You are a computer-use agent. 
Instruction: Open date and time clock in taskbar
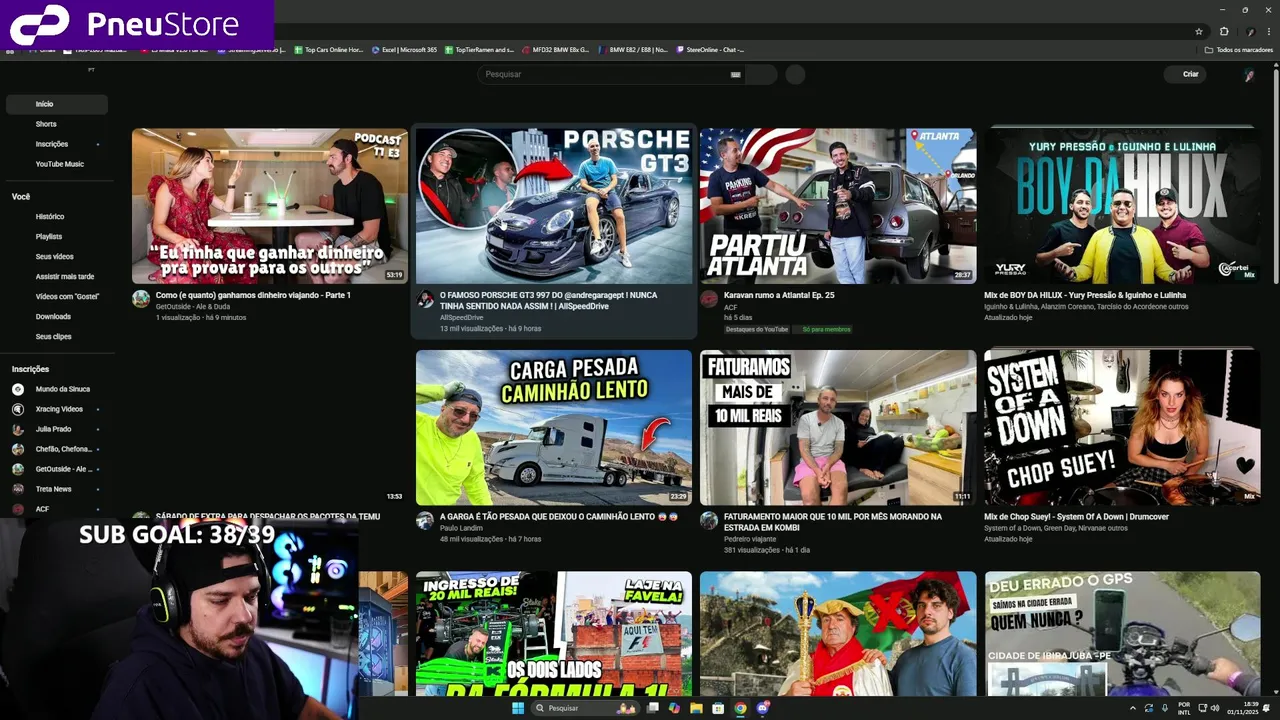(x=1242, y=708)
